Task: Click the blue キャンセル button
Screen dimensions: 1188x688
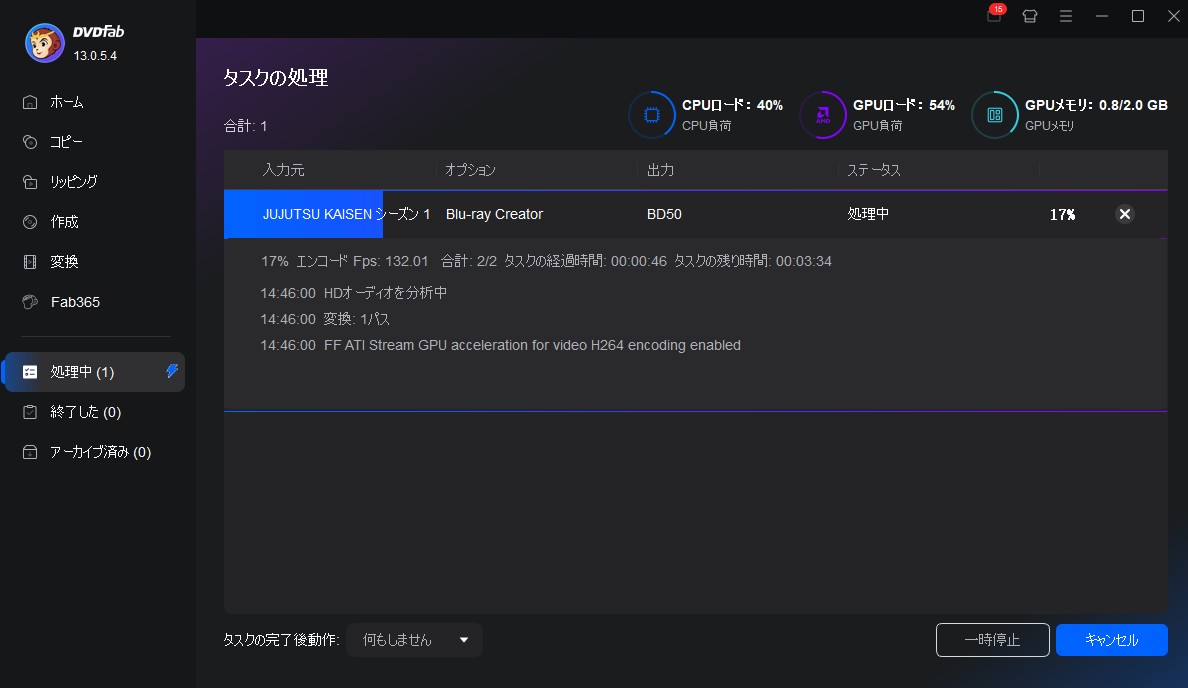Action: [1111, 640]
